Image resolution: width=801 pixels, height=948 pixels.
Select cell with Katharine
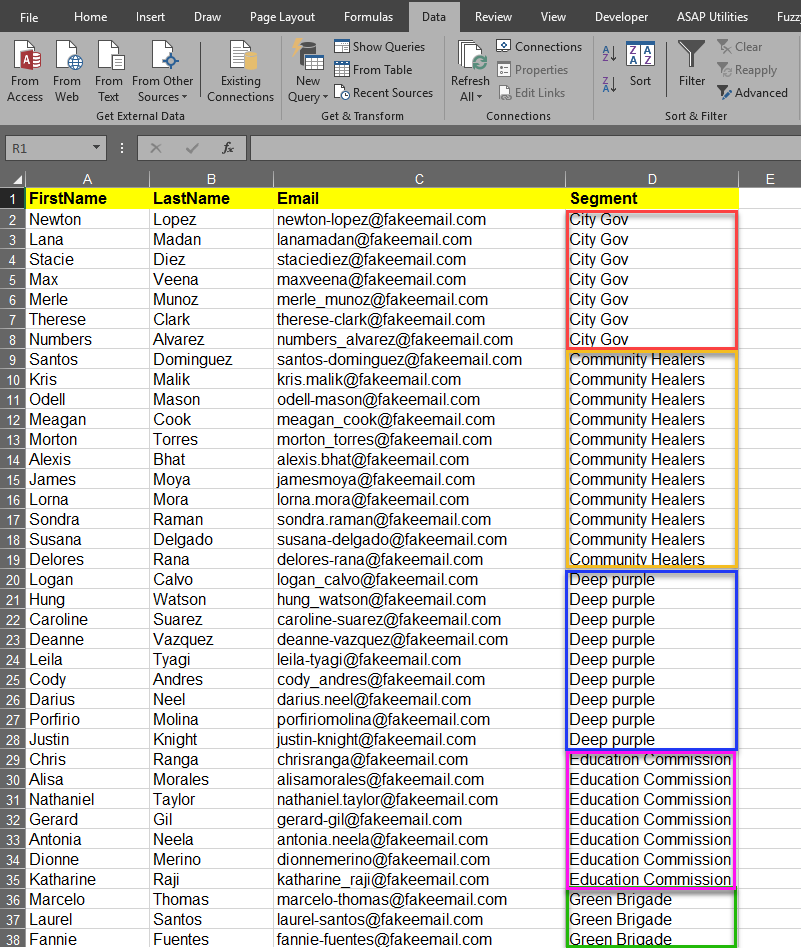(x=87, y=879)
